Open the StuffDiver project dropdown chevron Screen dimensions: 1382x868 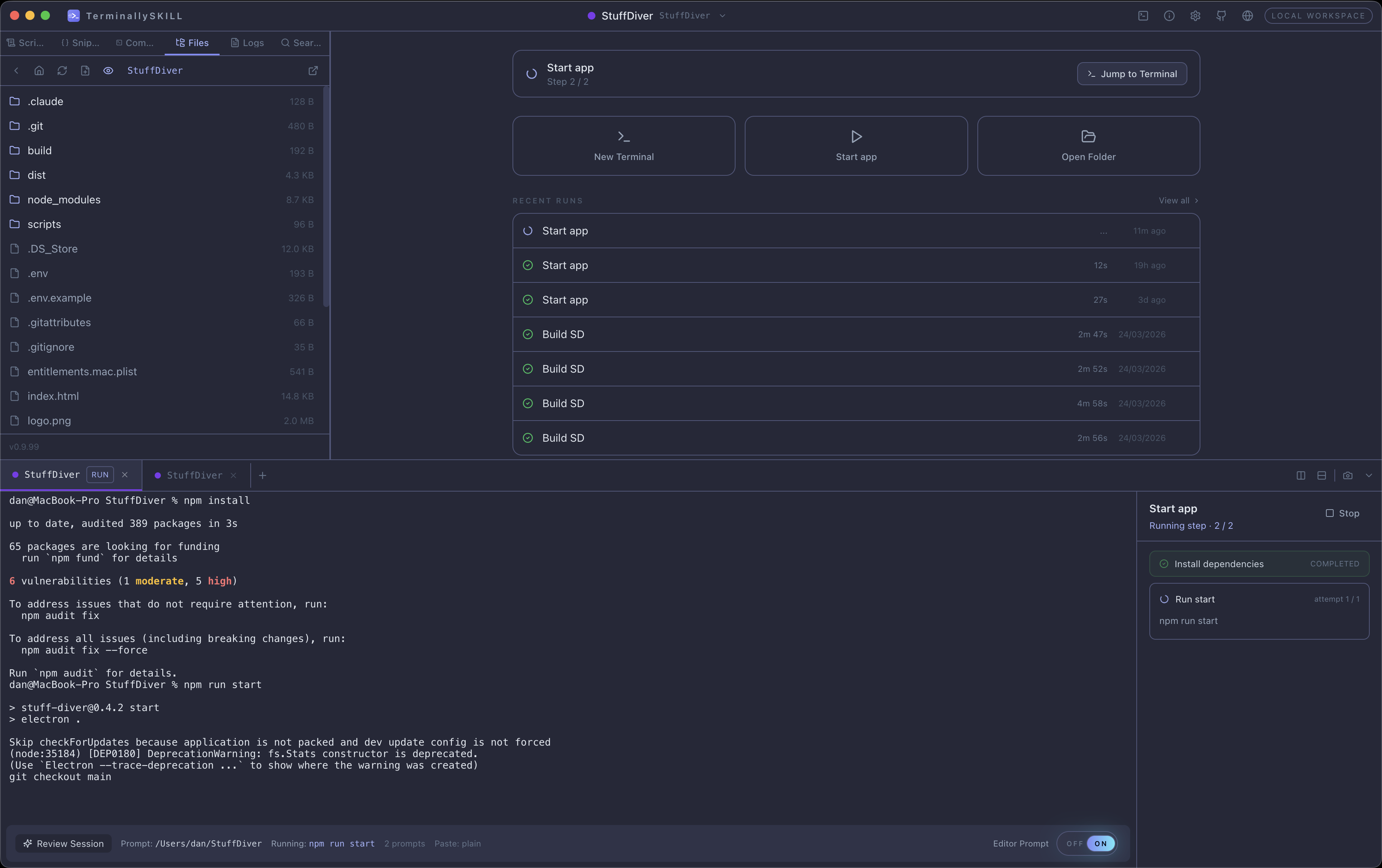click(722, 16)
